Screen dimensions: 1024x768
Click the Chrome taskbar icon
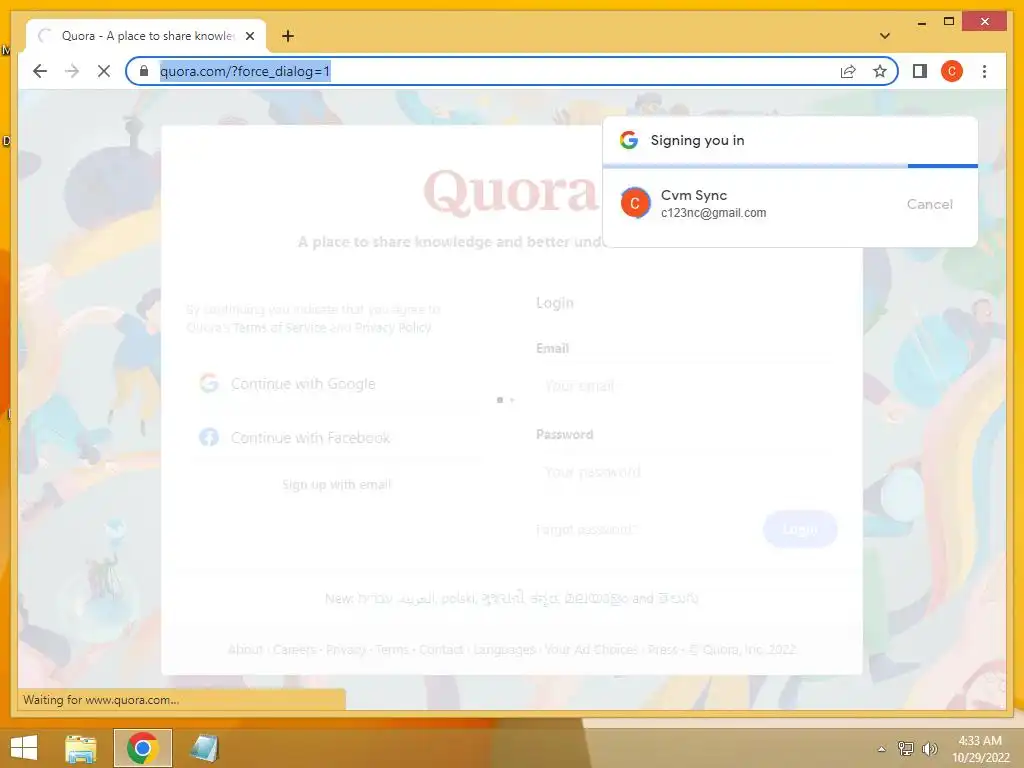click(143, 748)
